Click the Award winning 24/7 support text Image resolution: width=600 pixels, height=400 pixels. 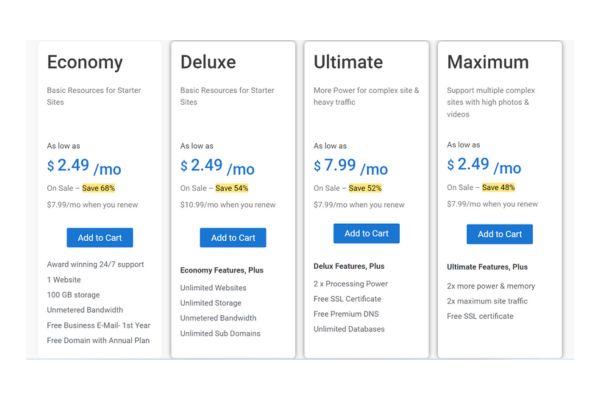95,264
